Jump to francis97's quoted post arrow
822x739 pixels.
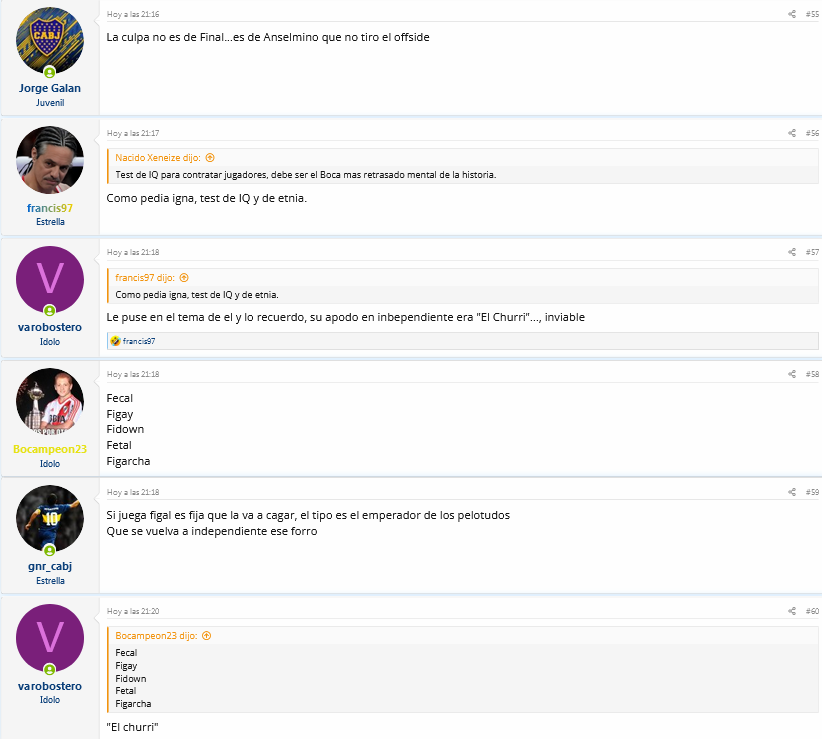[x=184, y=278]
